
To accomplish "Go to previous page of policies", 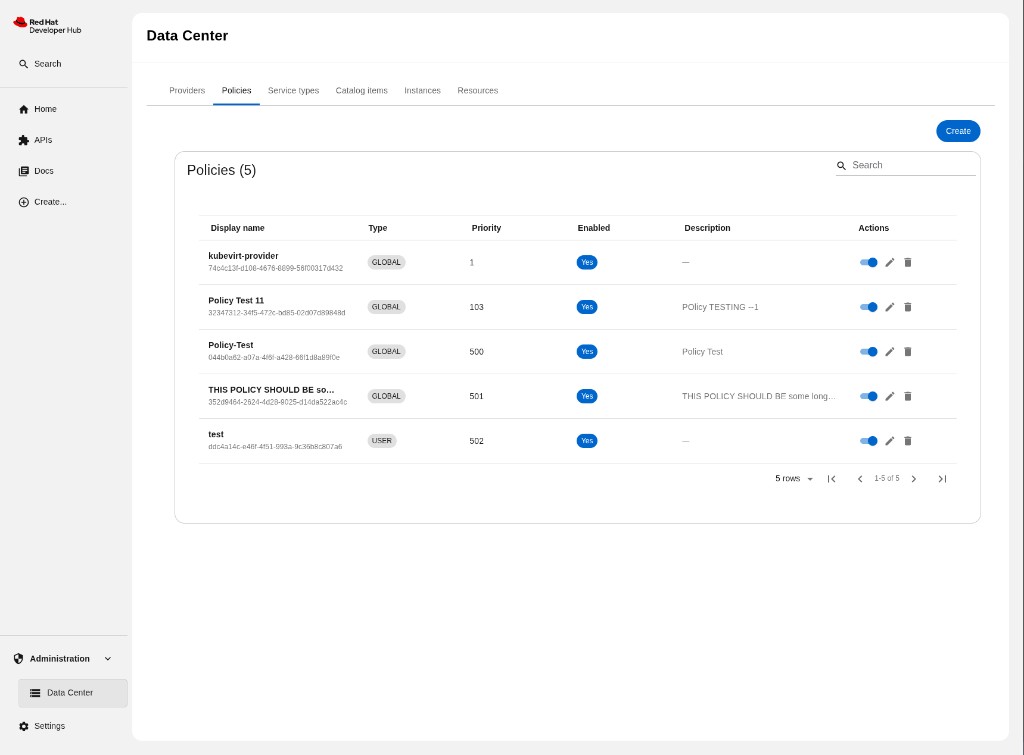I will pos(860,479).
